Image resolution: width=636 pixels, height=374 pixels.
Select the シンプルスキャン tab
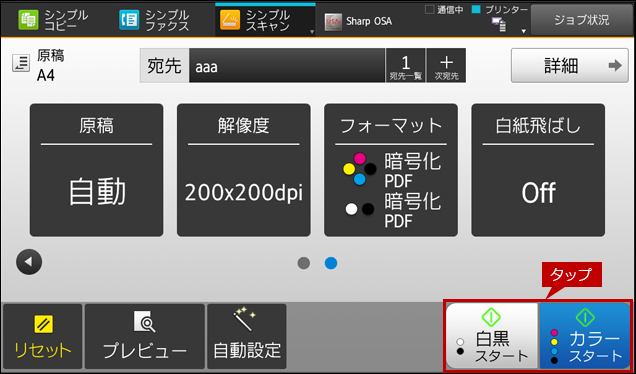265,20
